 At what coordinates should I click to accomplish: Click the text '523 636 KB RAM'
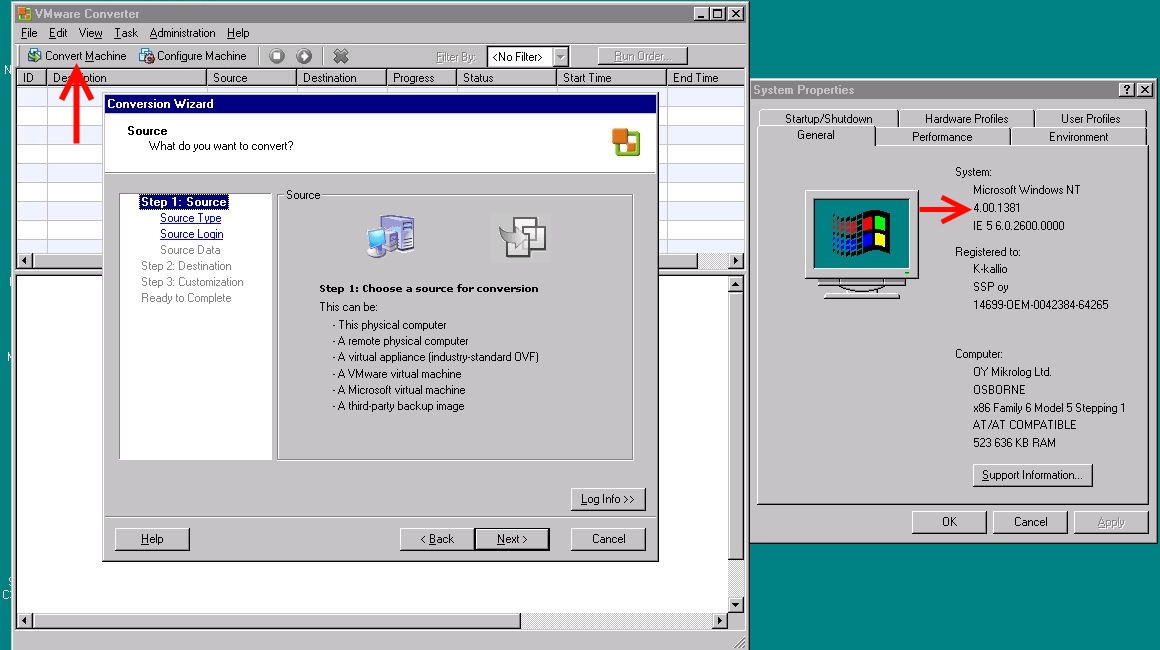point(1014,443)
